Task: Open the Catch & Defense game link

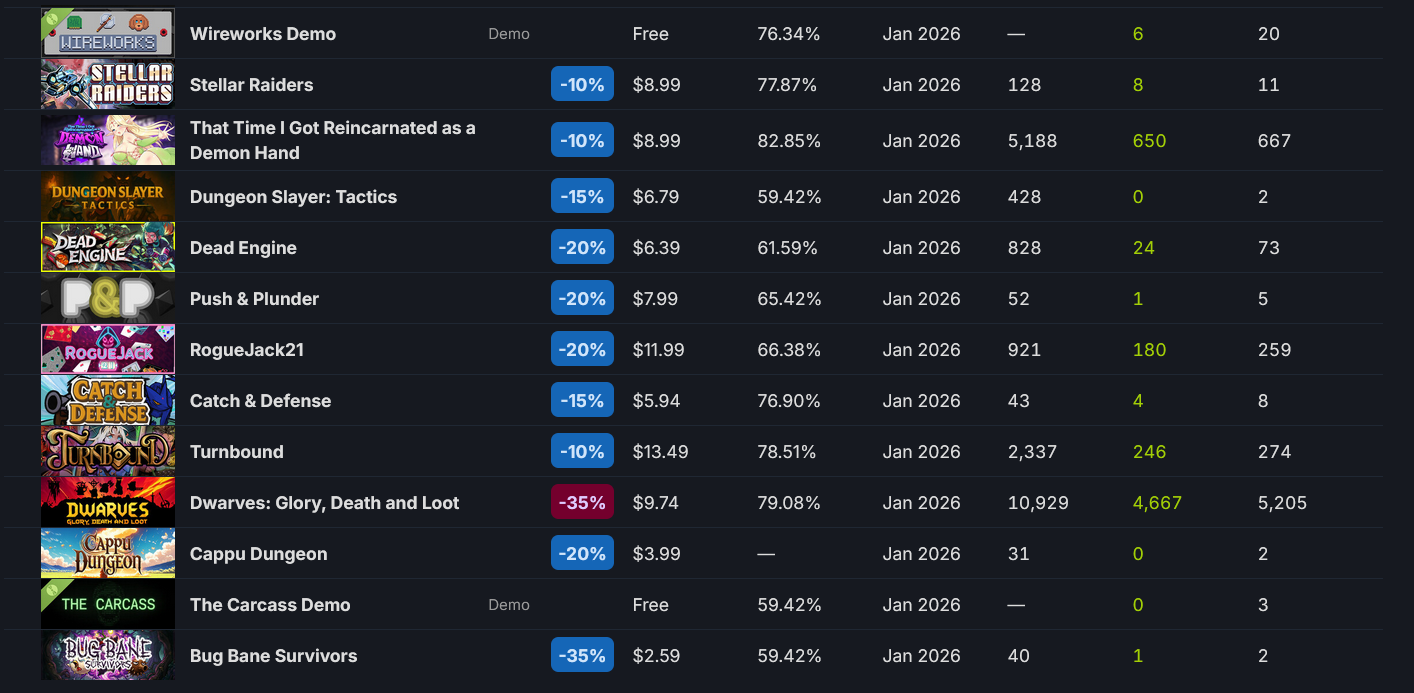Action: (260, 401)
